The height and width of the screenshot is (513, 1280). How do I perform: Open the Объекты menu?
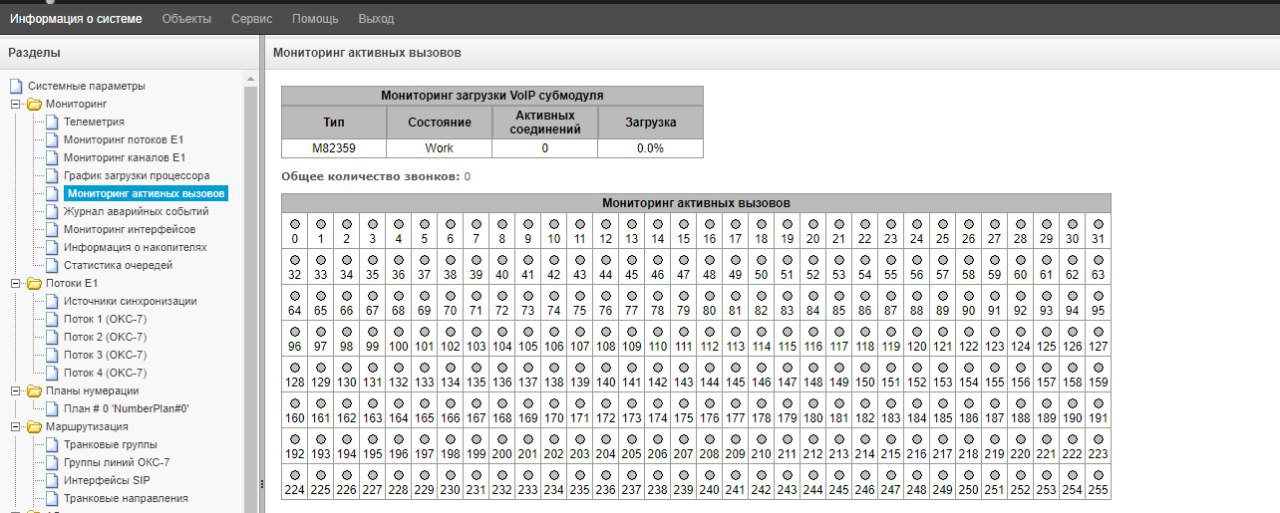tap(186, 19)
